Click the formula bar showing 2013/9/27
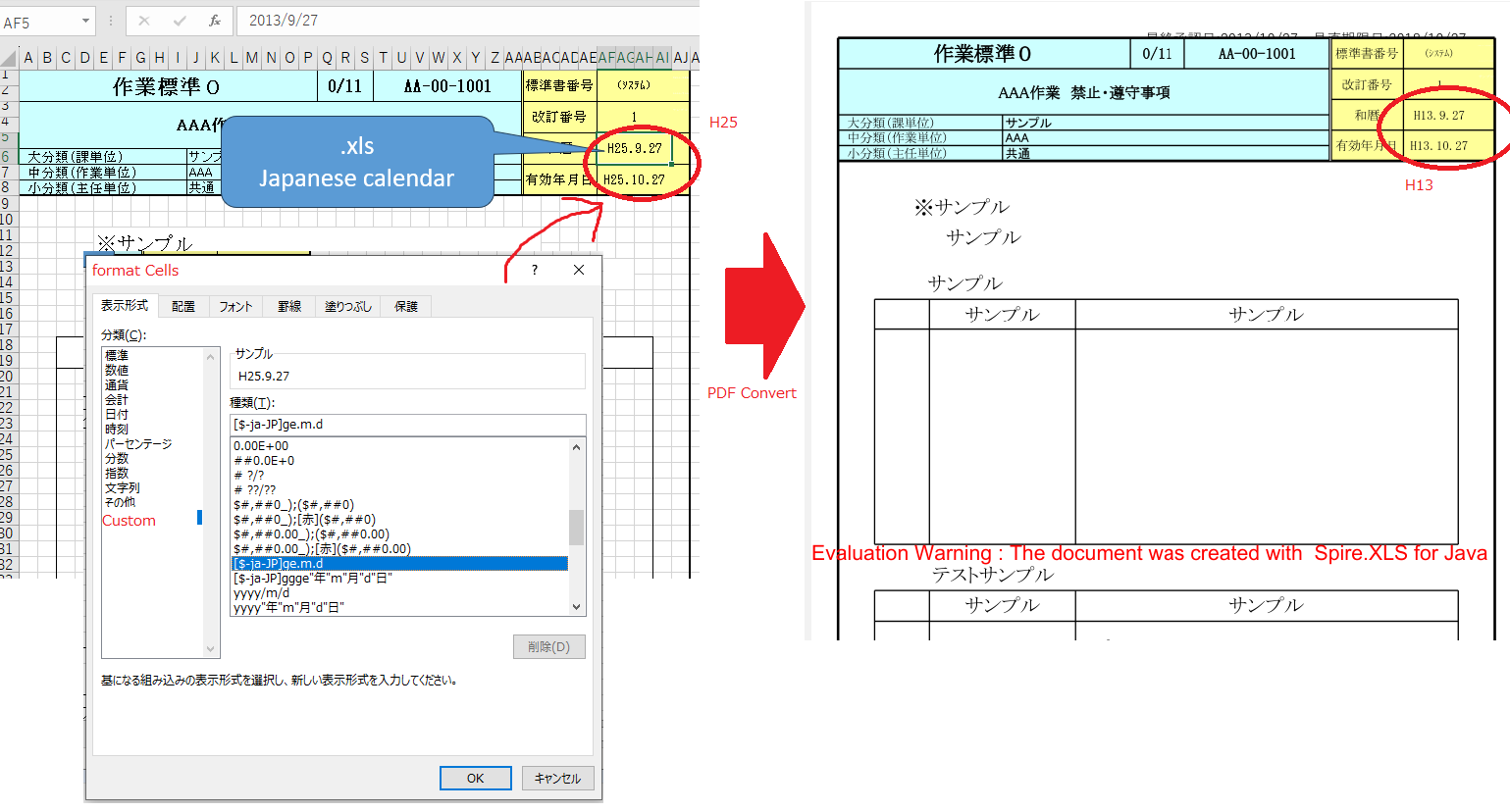This screenshot has width=1510, height=812. (467, 21)
